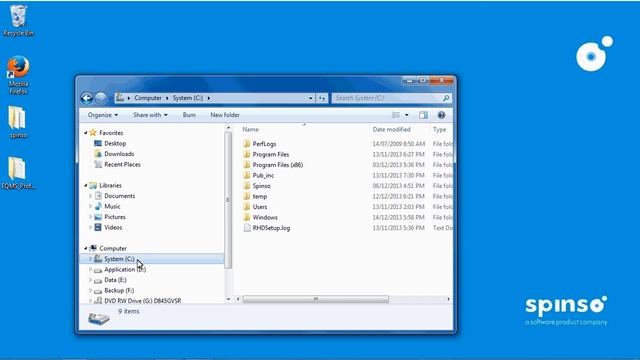Screen dimensions: 640x360
Task: Click Computer in the address breadcrumb
Action: point(148,98)
